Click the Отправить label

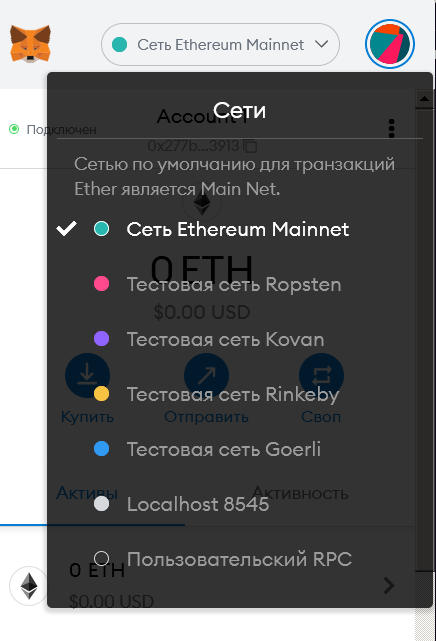pos(206,417)
